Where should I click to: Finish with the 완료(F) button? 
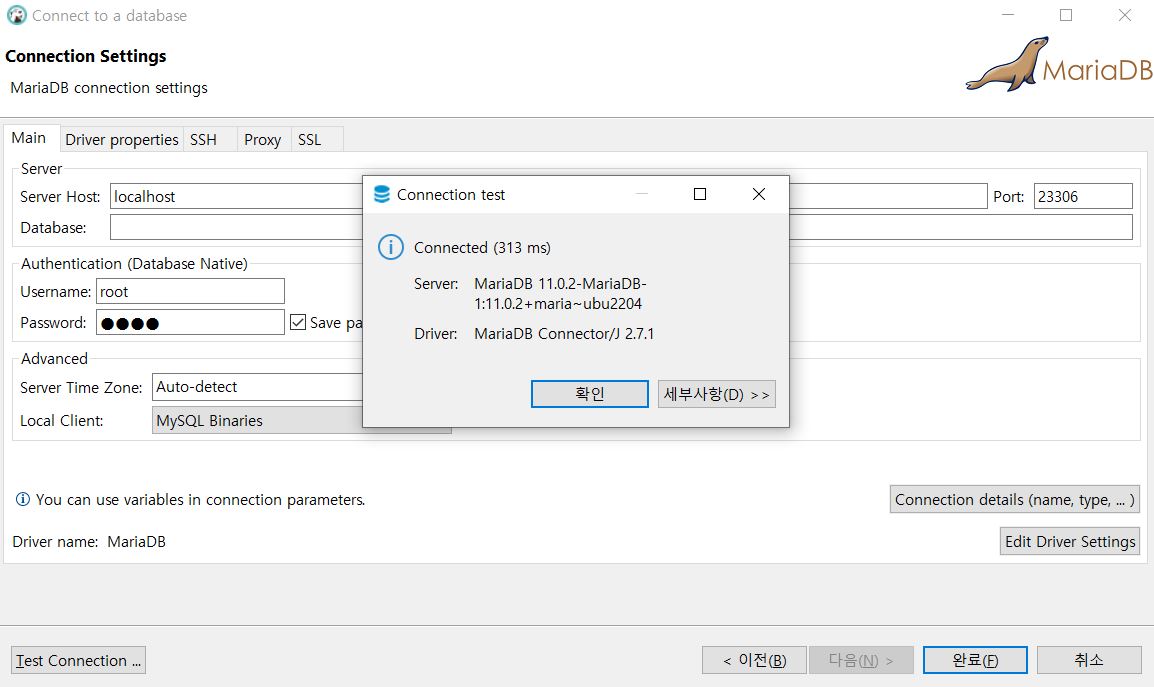pyautogui.click(x=975, y=660)
